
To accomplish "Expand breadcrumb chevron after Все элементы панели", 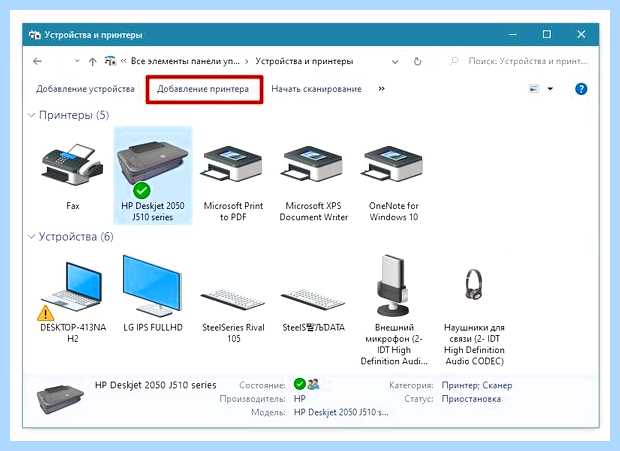I will [247, 62].
